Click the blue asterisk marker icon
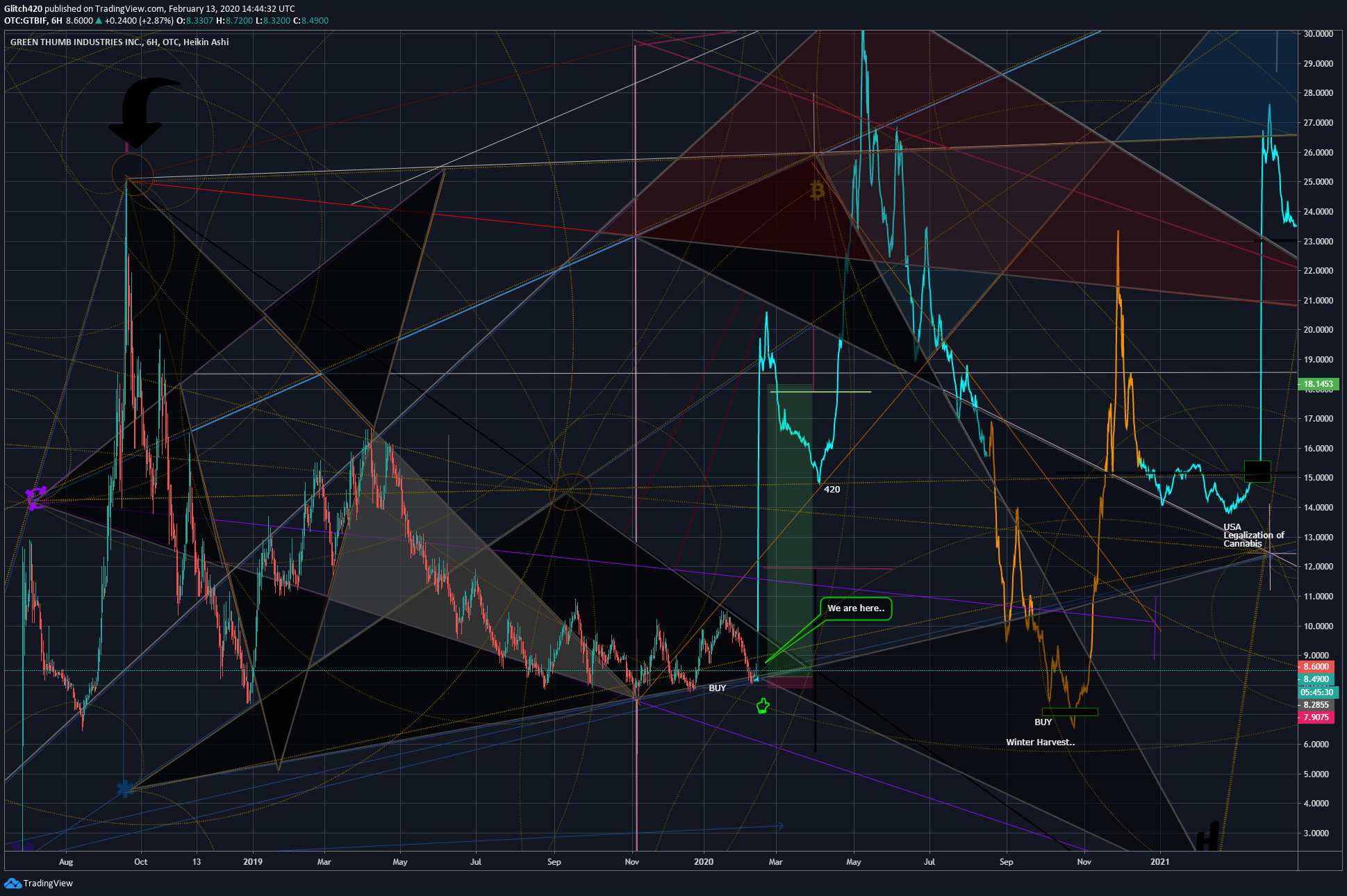1347x896 pixels. coord(125,789)
